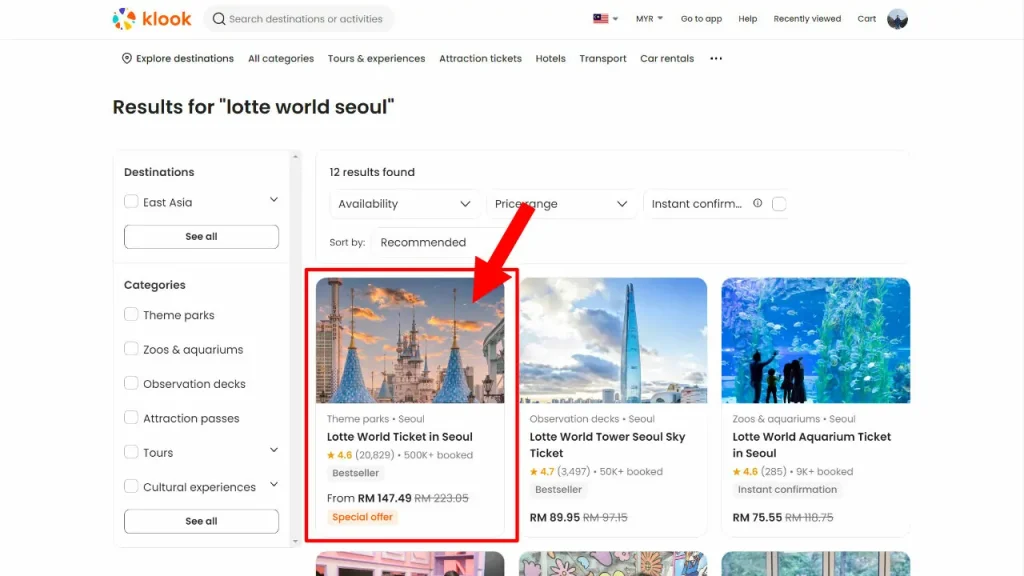Check the Theme parks category
The width and height of the screenshot is (1024, 576).
(x=131, y=315)
